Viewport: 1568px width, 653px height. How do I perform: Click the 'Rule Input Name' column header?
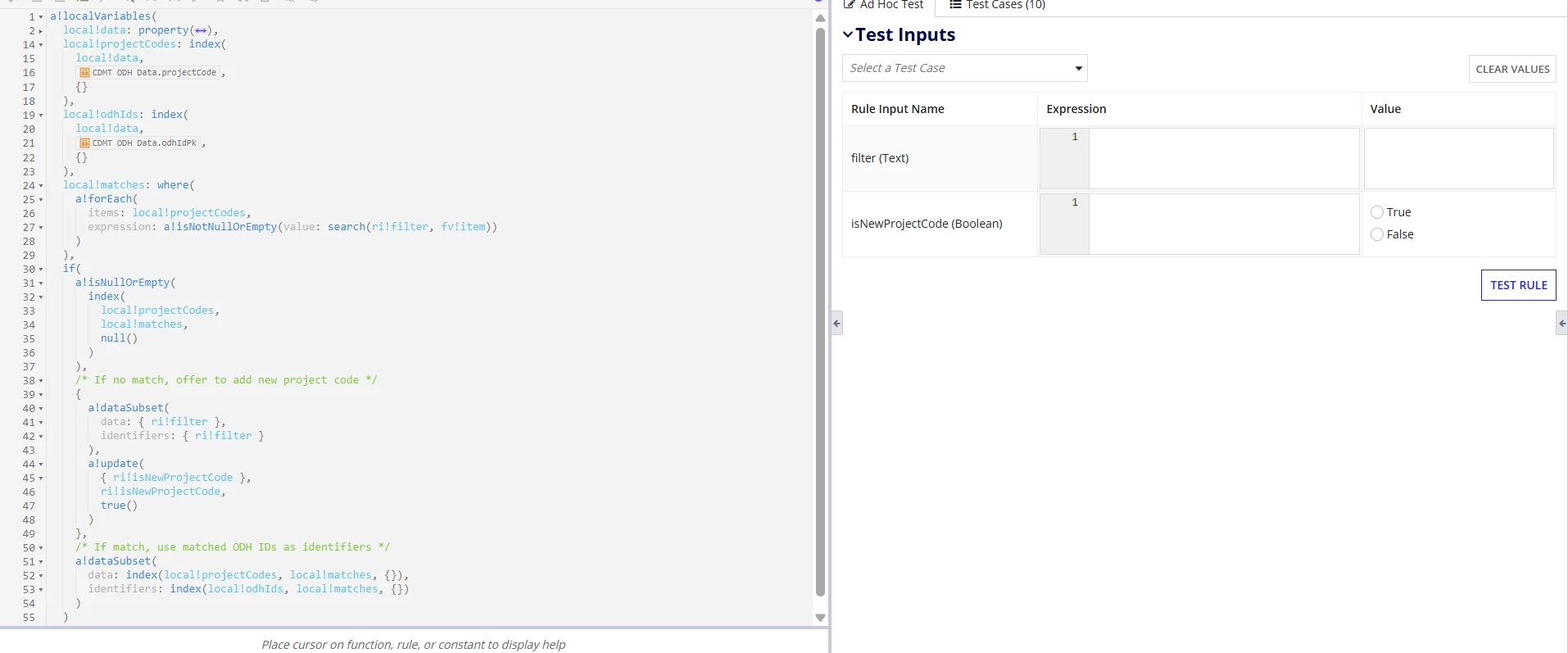(x=898, y=109)
